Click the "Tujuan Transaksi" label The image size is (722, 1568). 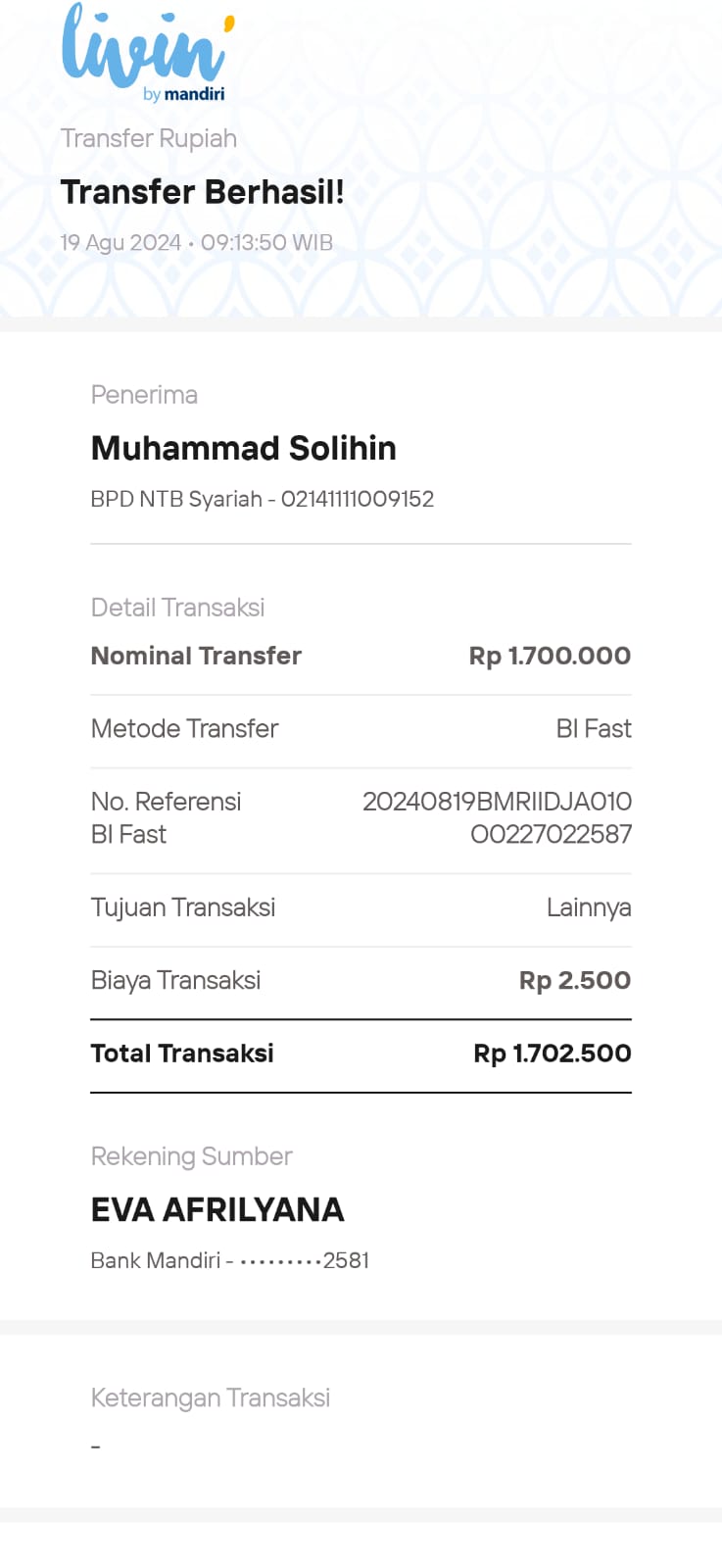pyautogui.click(x=182, y=907)
